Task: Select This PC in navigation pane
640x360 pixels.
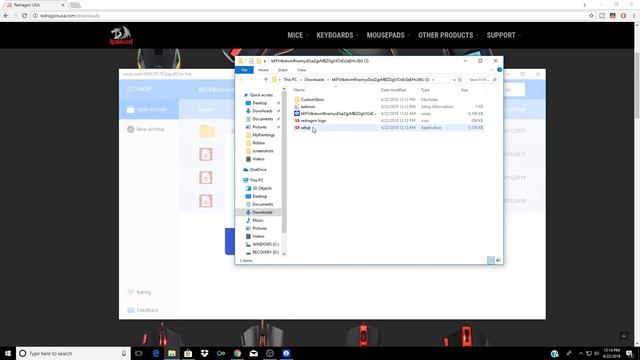Action: click(256, 180)
